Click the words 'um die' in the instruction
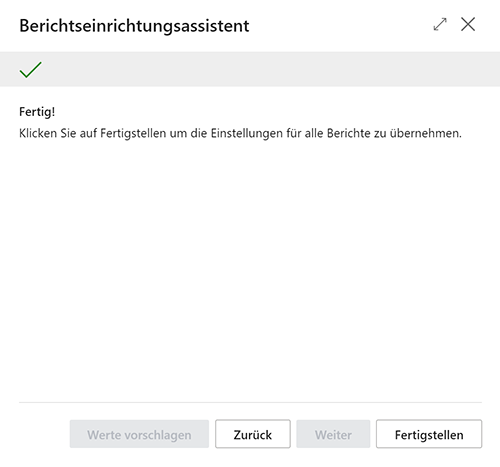500x467 pixels. pyautogui.click(x=188, y=133)
